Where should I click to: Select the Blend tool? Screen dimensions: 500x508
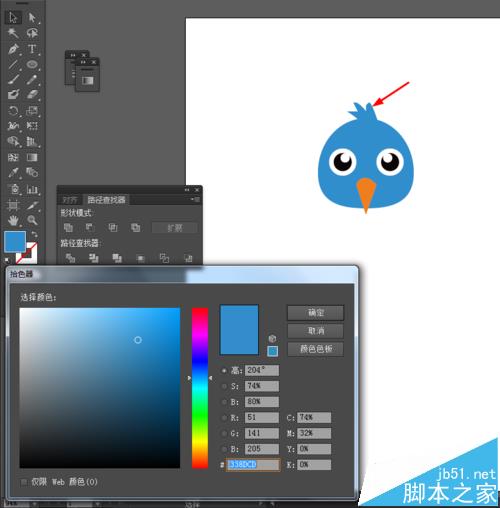32,172
